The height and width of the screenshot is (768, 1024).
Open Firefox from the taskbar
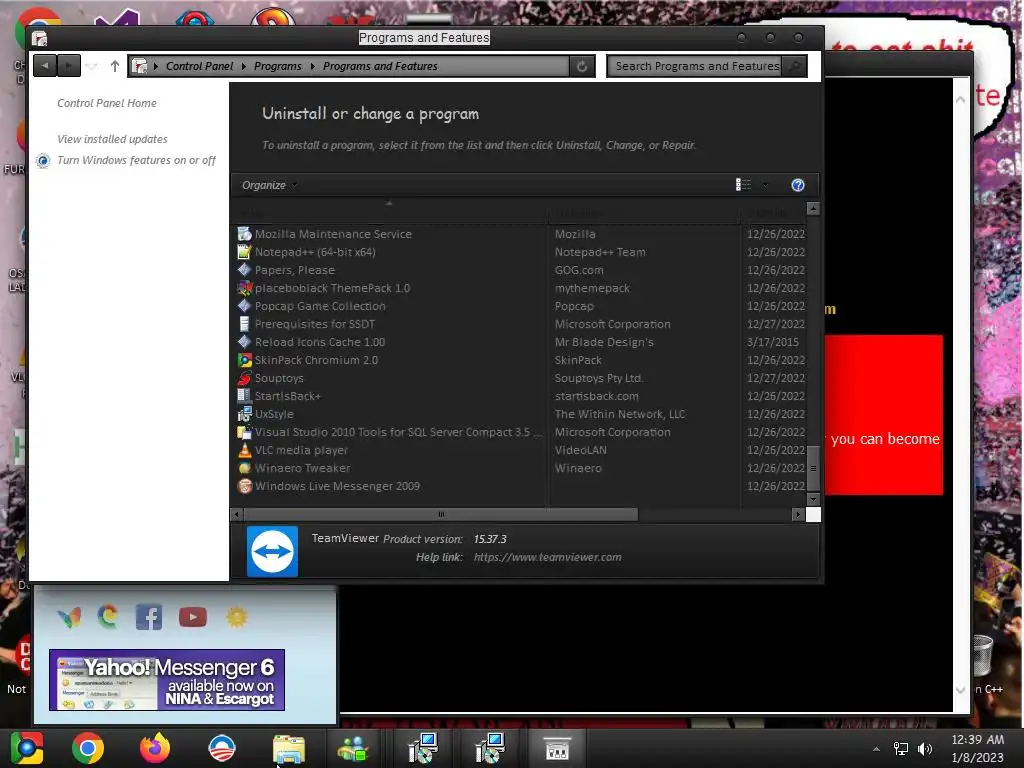[x=155, y=748]
